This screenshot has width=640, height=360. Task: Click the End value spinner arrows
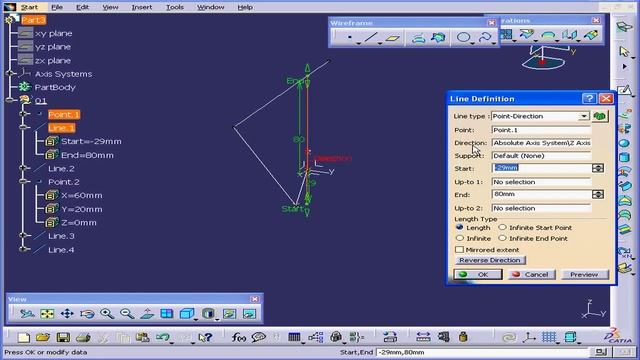coord(598,194)
